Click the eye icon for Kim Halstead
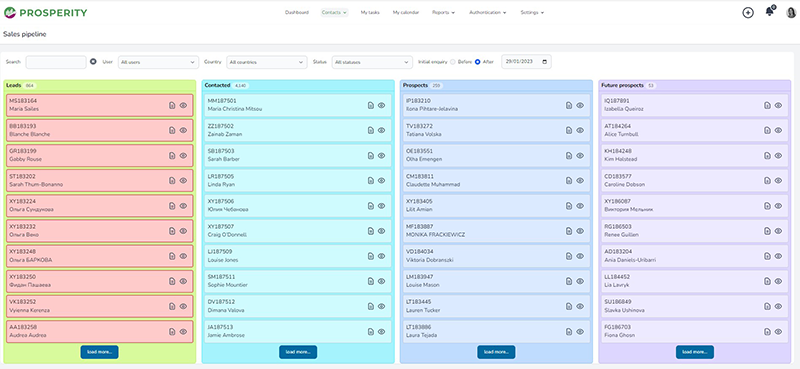This screenshot has height=369, width=800. [x=778, y=156]
